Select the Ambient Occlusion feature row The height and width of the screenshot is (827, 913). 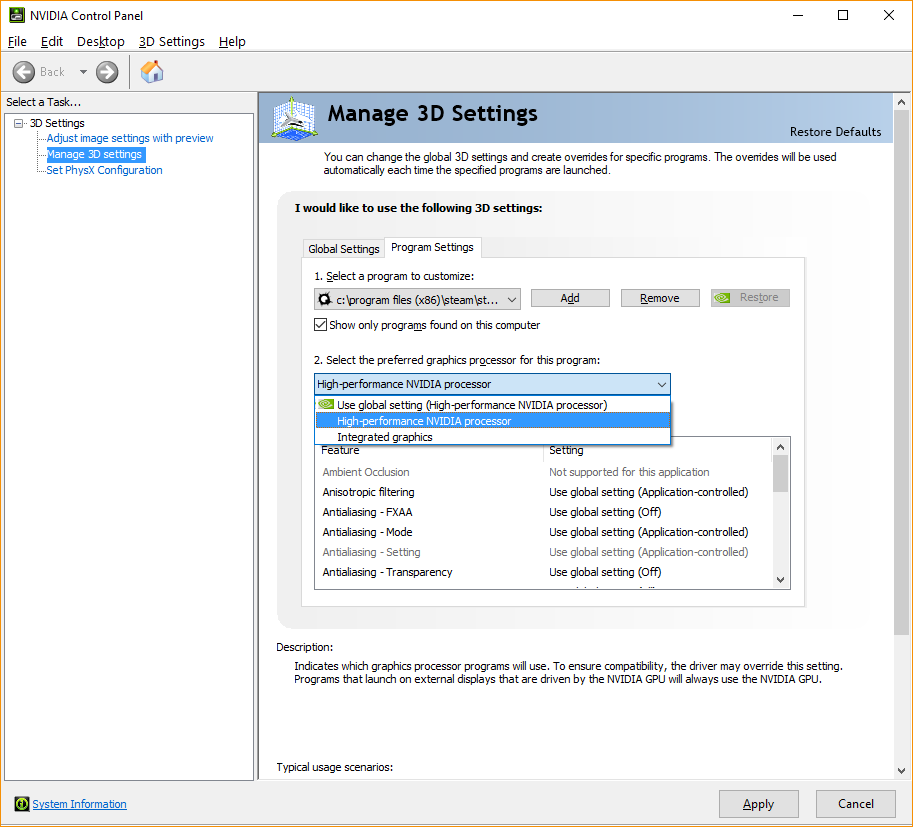click(543, 472)
